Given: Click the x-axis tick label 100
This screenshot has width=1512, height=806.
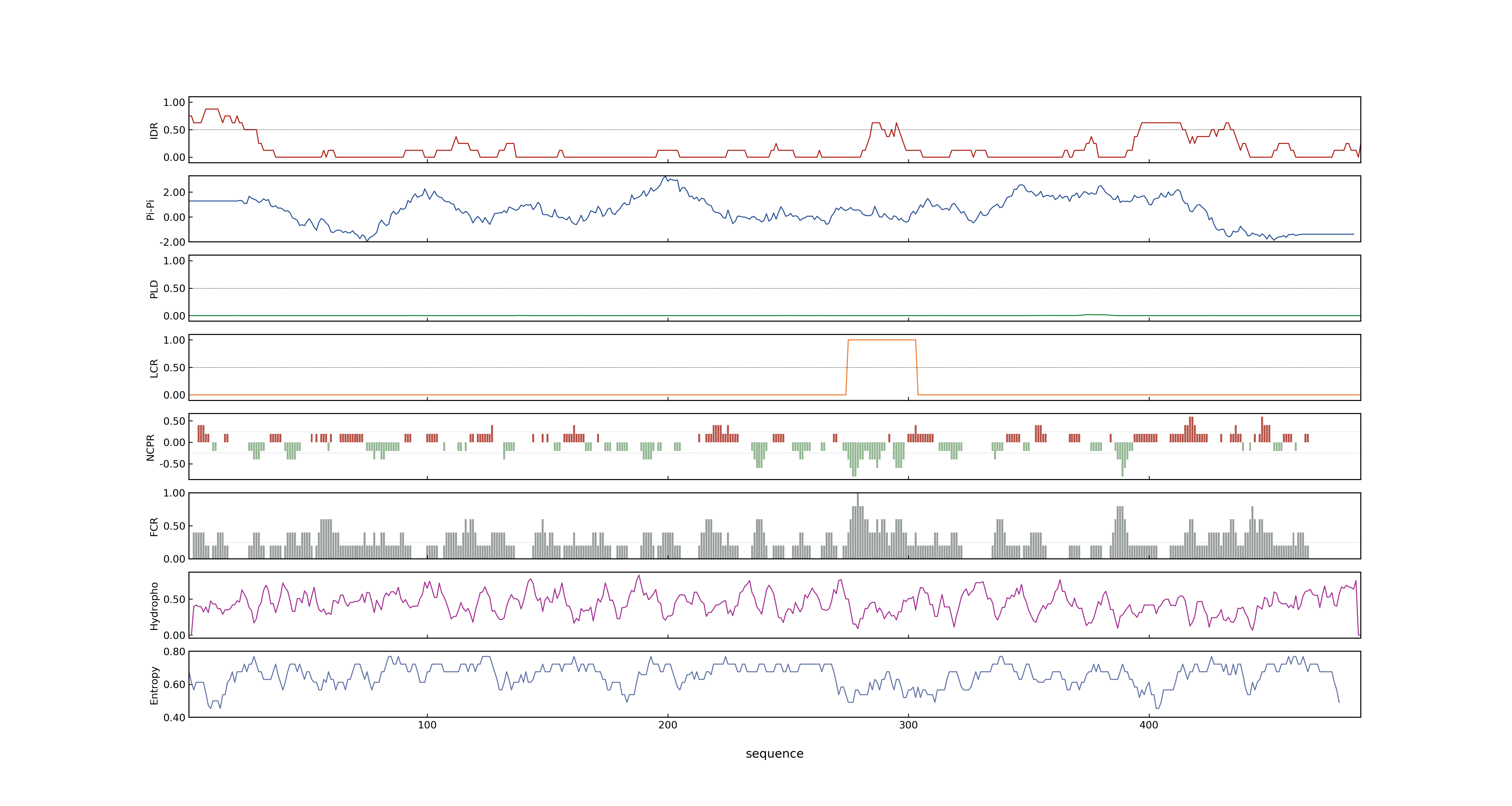Looking at the screenshot, I should (x=427, y=725).
